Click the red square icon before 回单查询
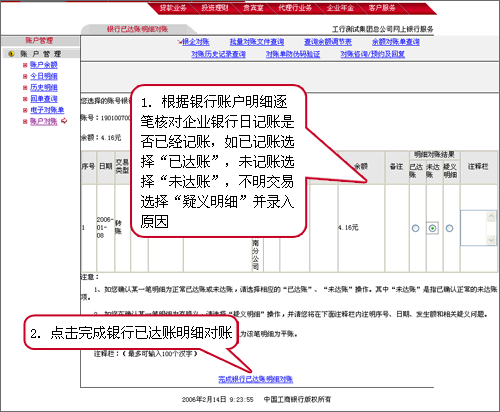This screenshot has width=500, height=412. (25, 99)
